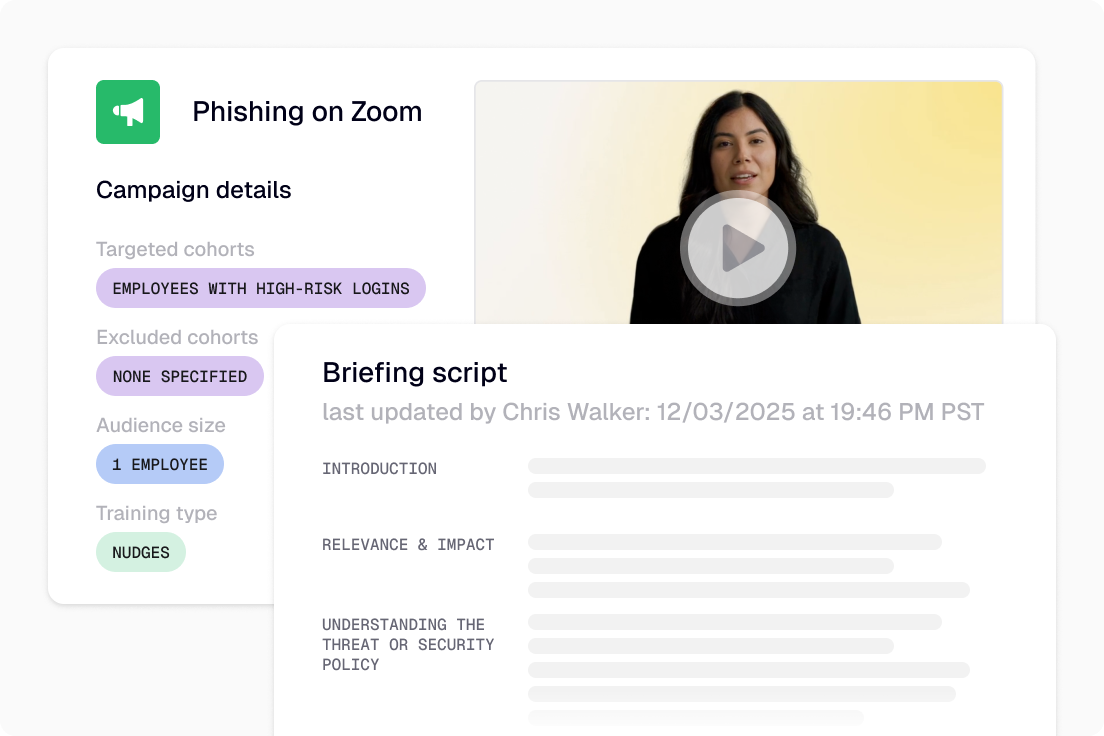Image resolution: width=1104 pixels, height=736 pixels.
Task: Click the Phishing on Zoom campaign title
Action: (x=307, y=111)
